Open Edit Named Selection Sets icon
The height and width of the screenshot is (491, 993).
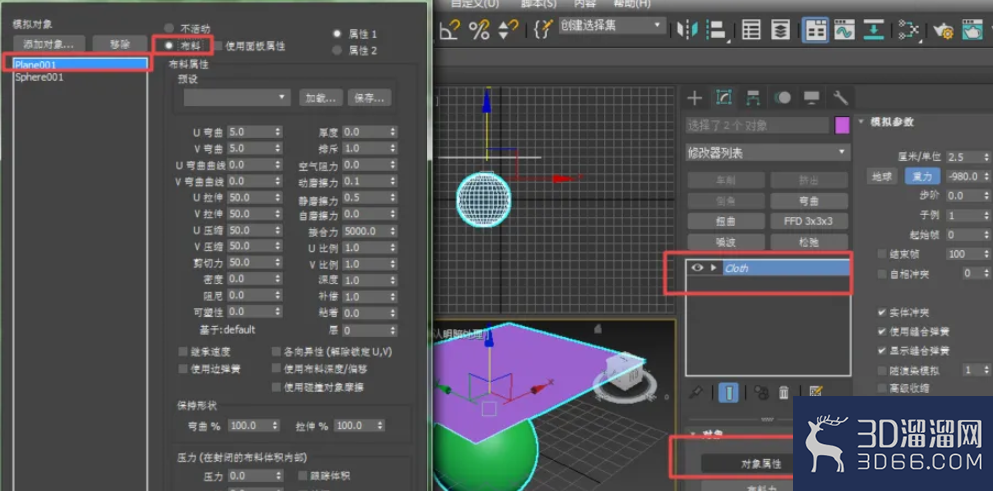(544, 29)
